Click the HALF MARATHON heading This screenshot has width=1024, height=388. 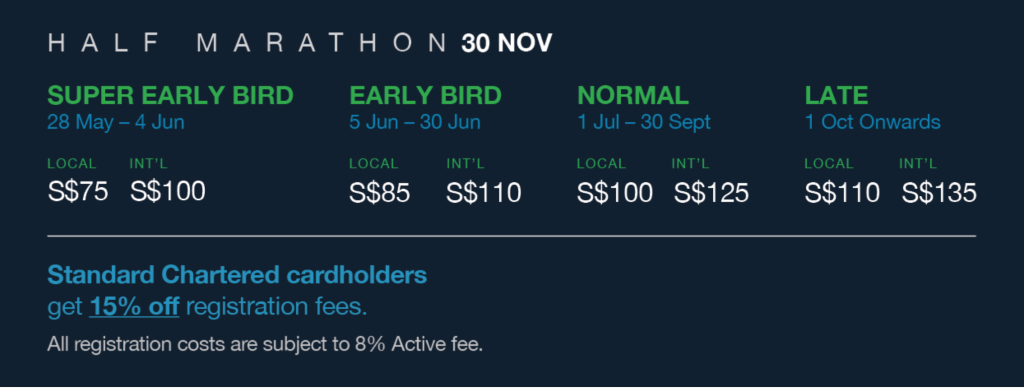click(248, 44)
